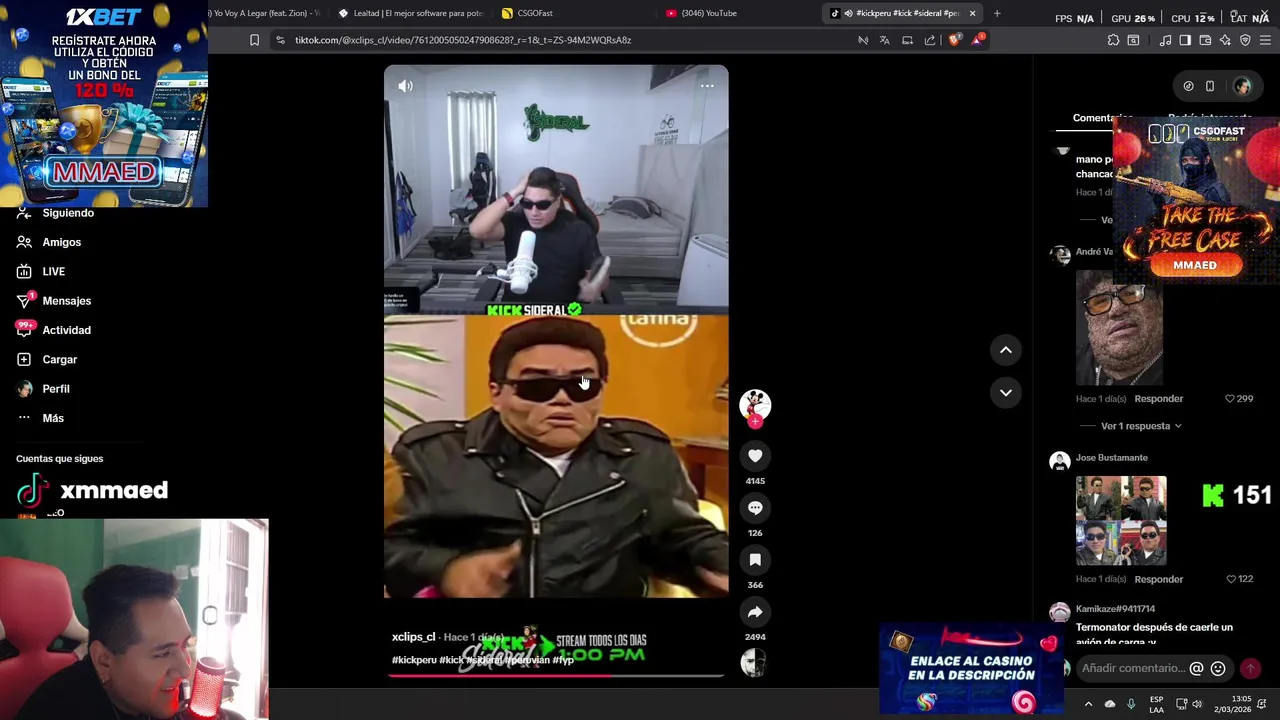Open Jose Bustamante's comment image collage

[x=1121, y=521]
